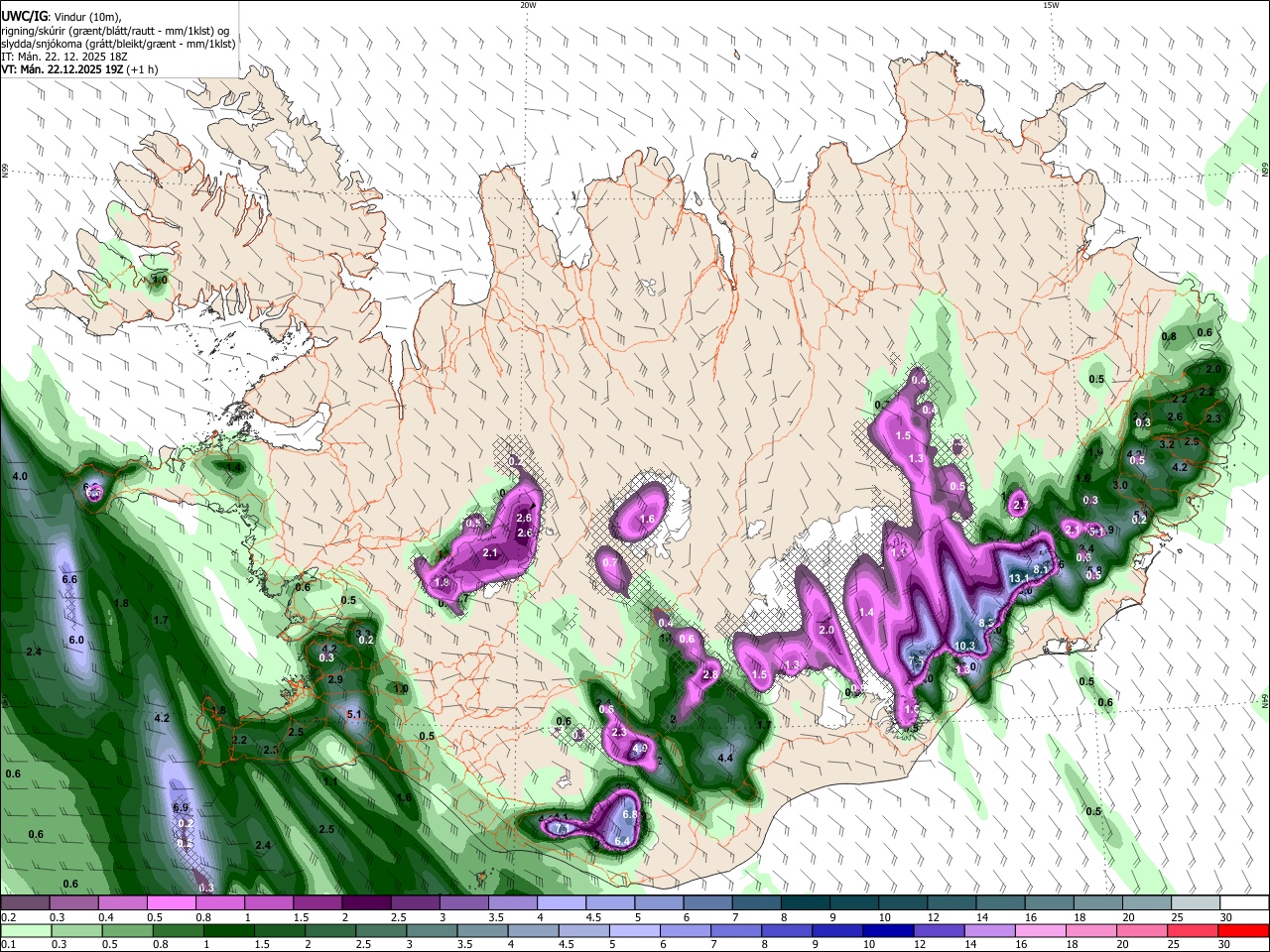Click the 'rigning/skúrir' legend description line
Screen dimensions: 1270x952
[x=115, y=29]
